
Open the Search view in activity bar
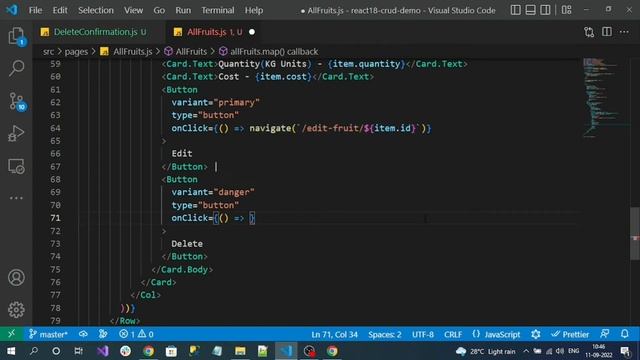(16, 68)
